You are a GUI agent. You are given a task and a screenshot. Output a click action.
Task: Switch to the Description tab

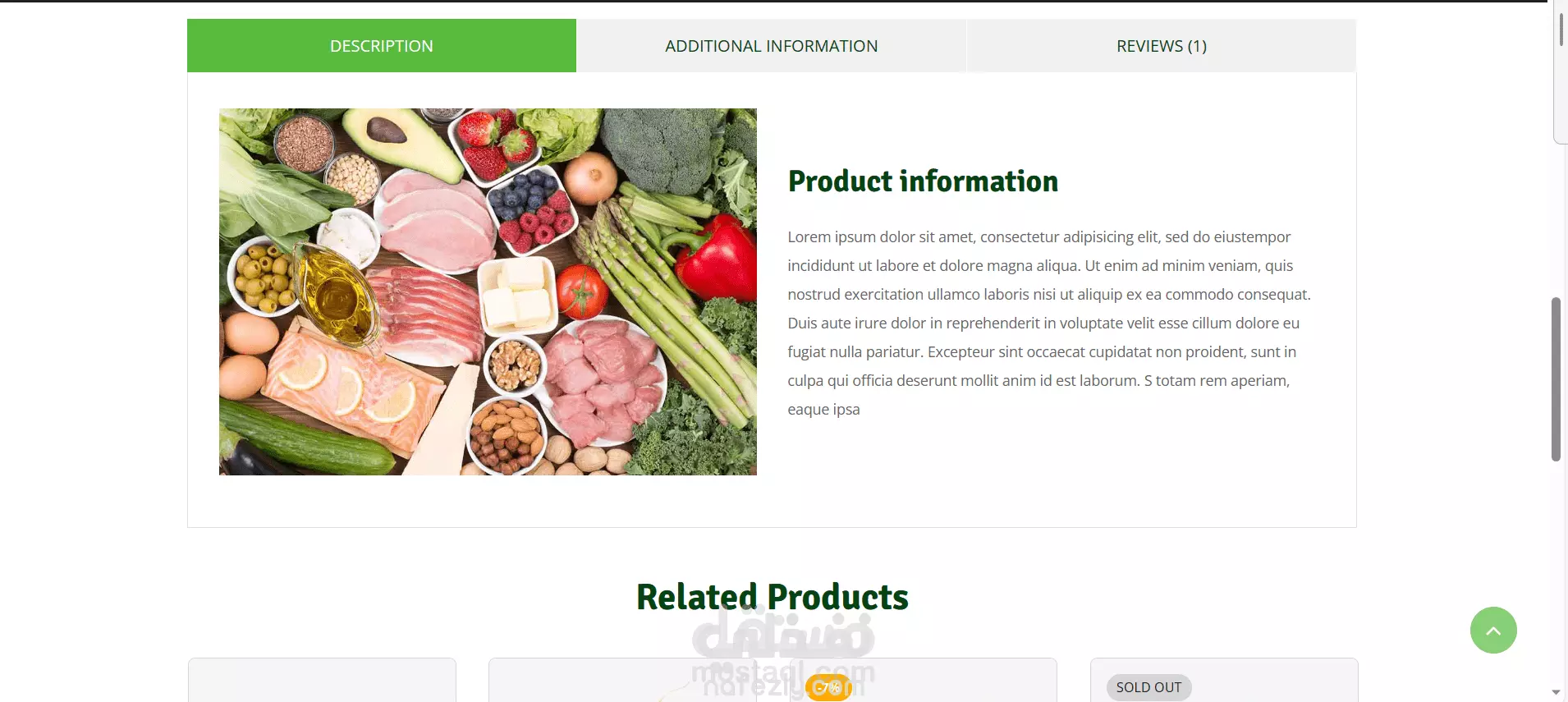pyautogui.click(x=382, y=46)
